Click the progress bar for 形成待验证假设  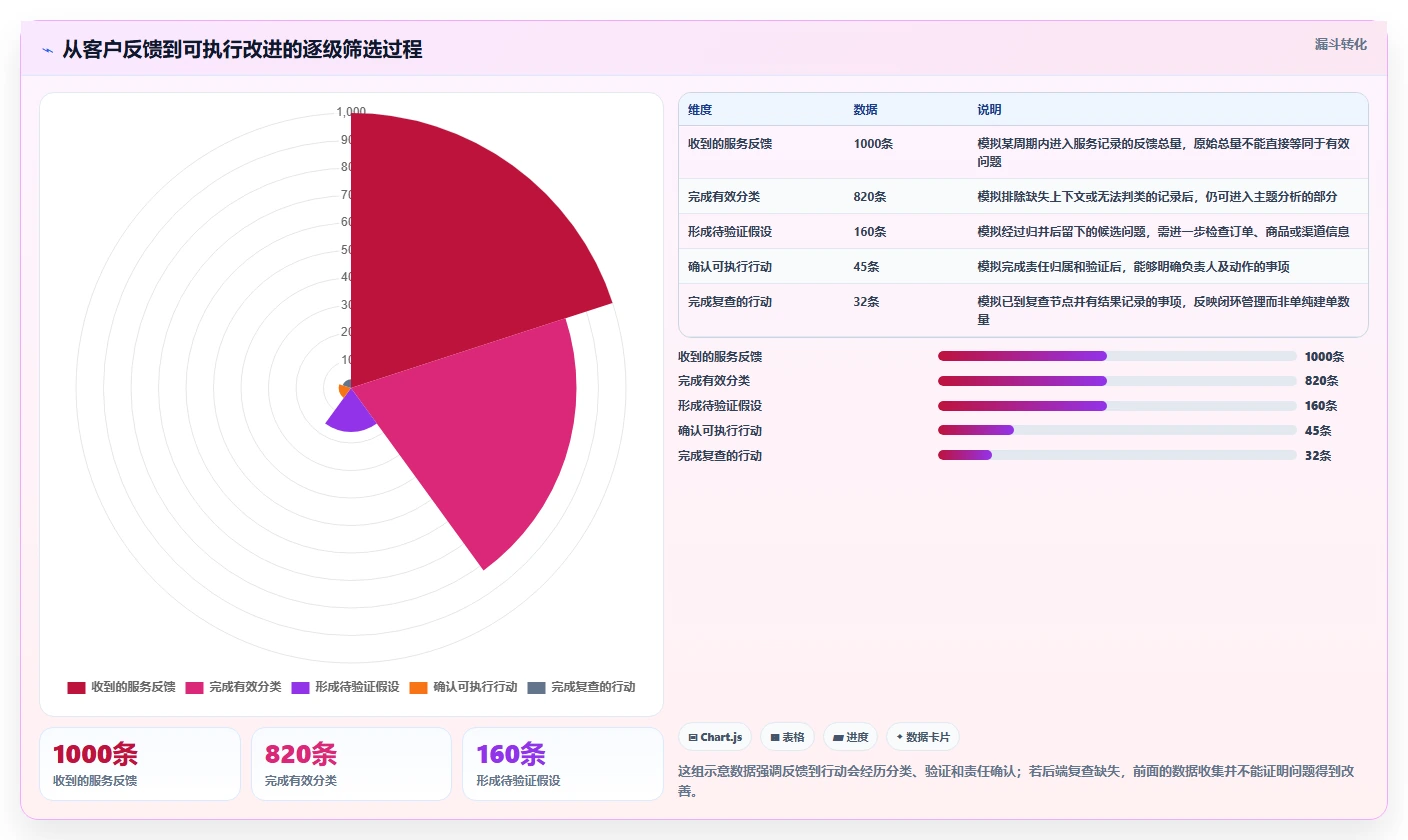pyautogui.click(x=1117, y=406)
